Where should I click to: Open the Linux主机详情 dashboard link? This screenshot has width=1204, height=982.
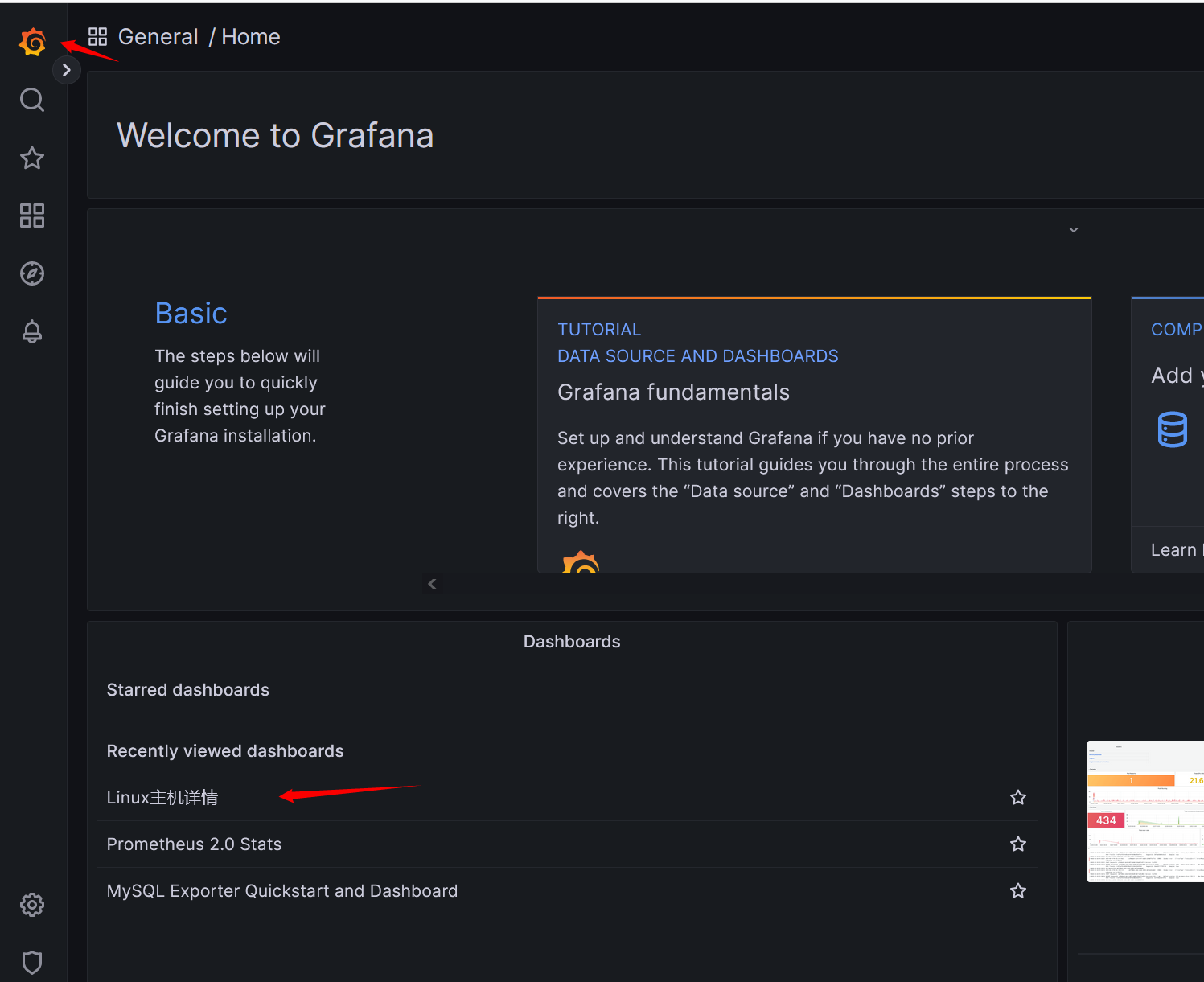pos(162,797)
